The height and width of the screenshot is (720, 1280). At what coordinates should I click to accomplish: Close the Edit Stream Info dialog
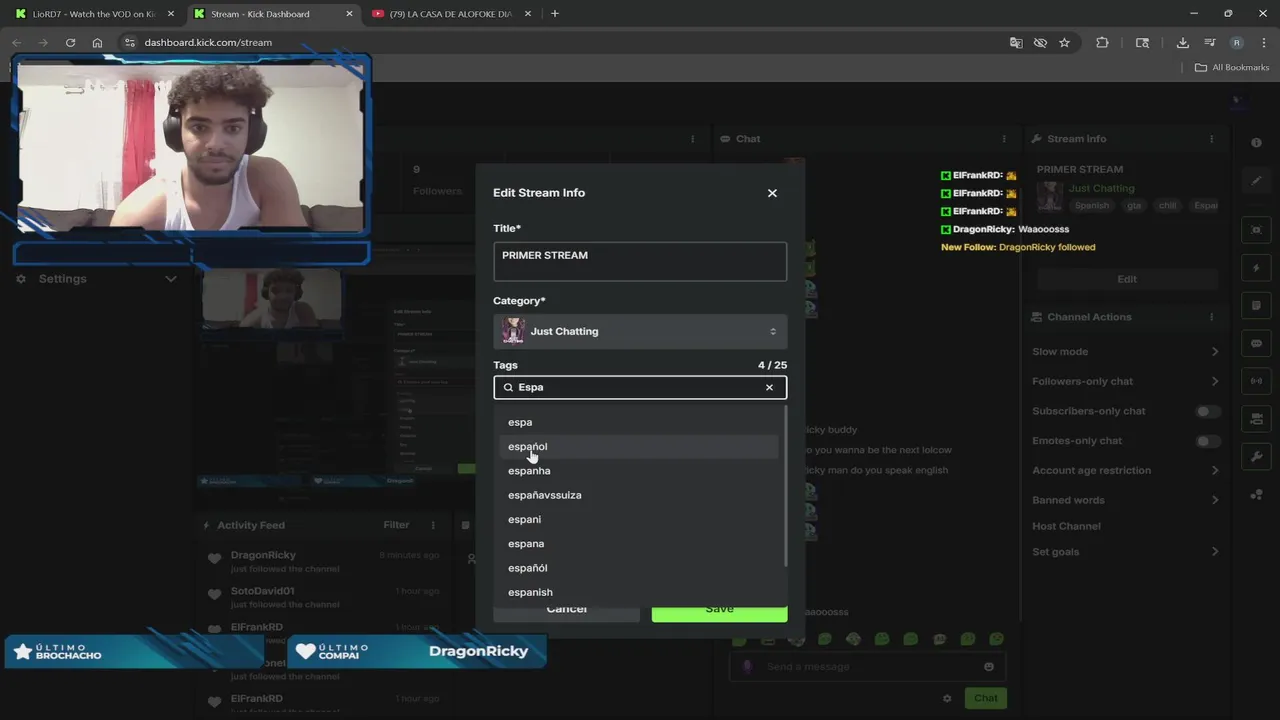click(x=772, y=193)
